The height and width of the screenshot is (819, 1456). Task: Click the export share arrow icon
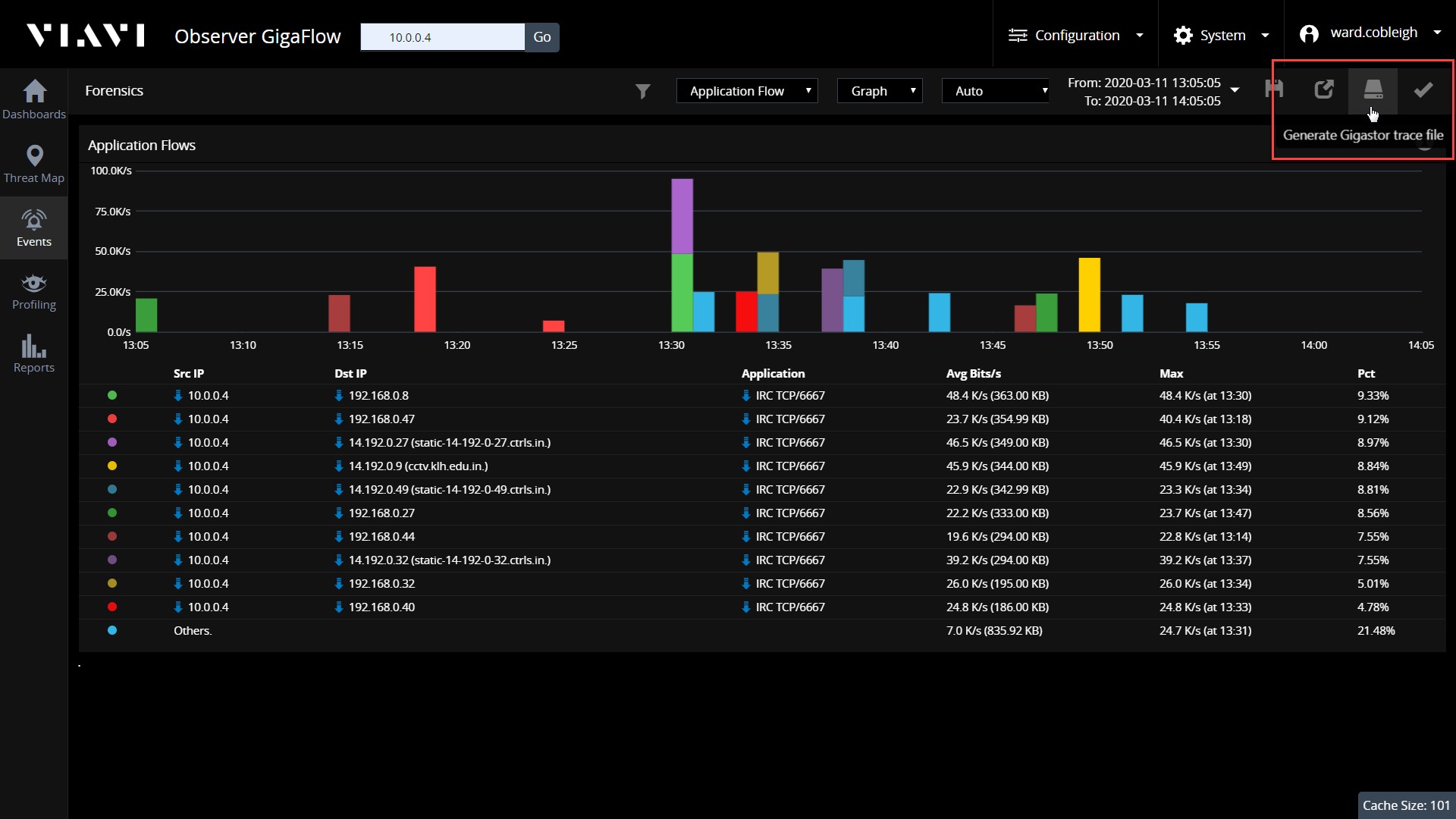[x=1323, y=90]
